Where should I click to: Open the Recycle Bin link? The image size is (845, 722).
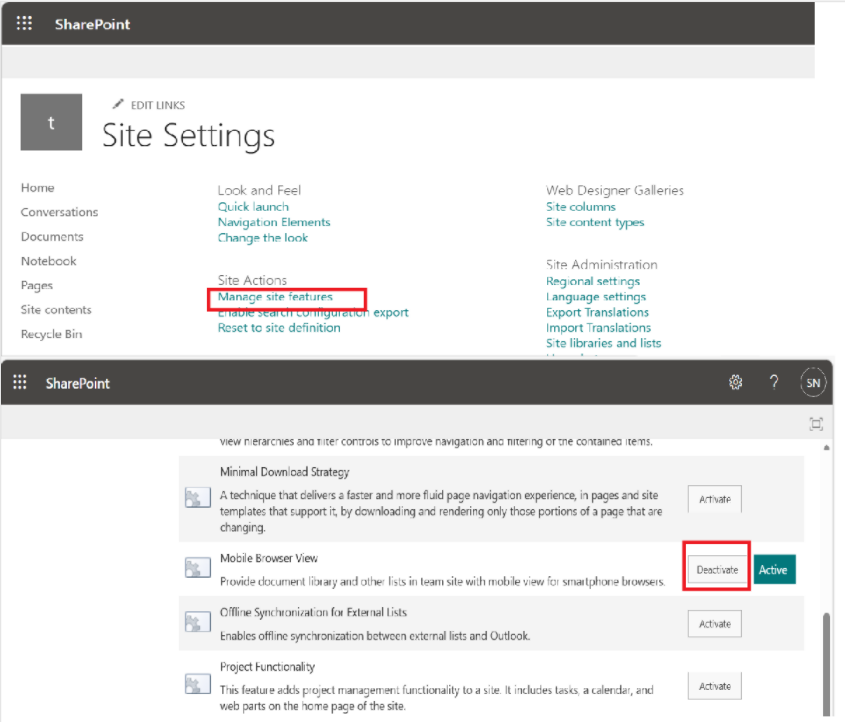click(52, 334)
